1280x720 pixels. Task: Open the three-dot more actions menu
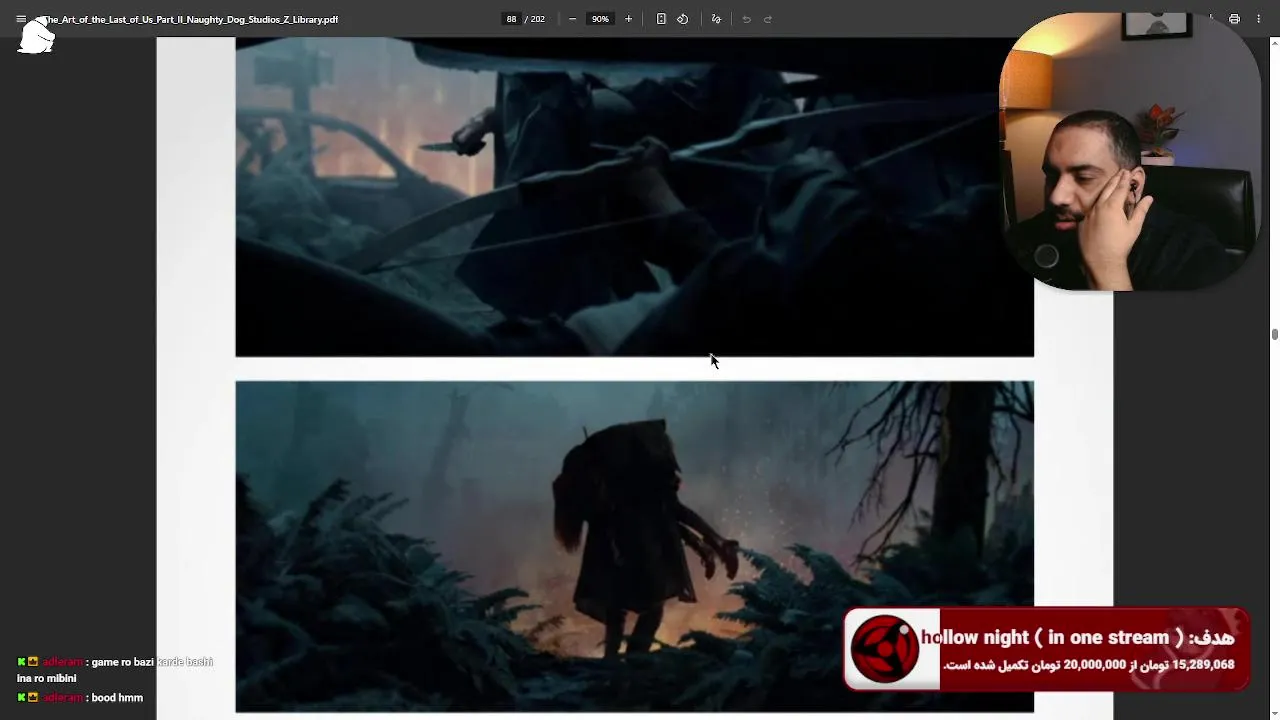click(x=1258, y=19)
